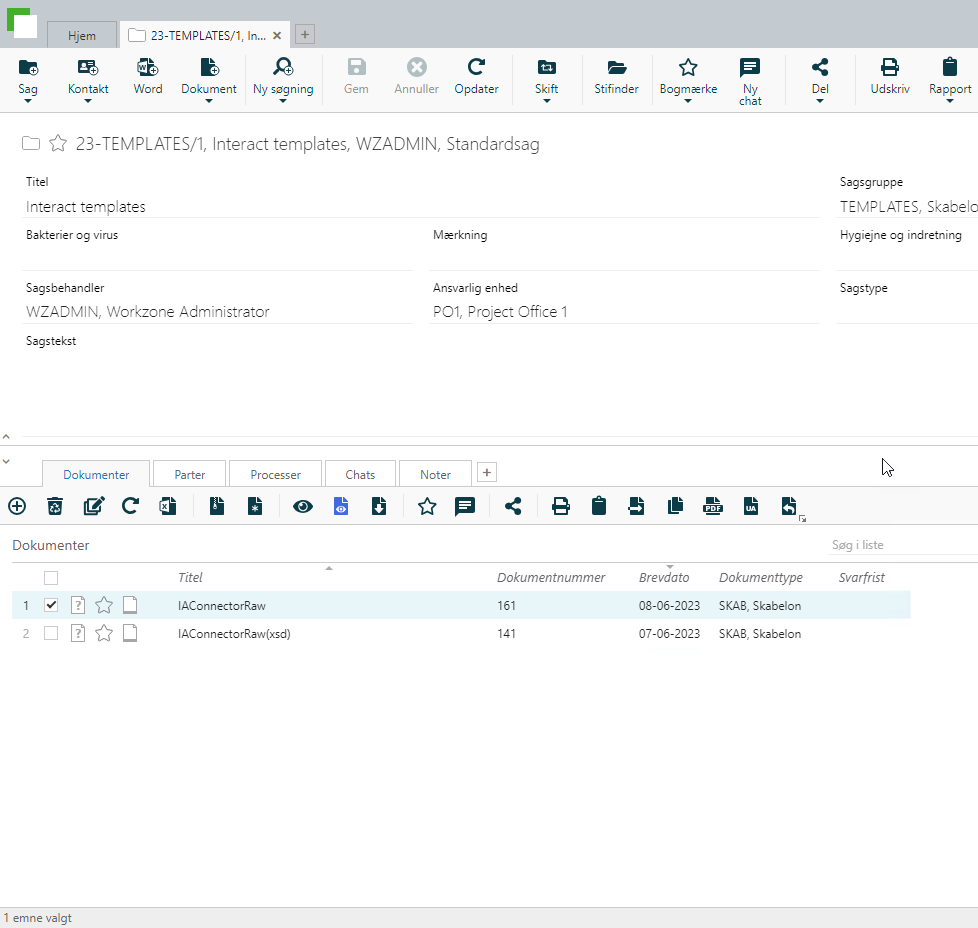This screenshot has width=978, height=928.
Task: Sort the list by Dokumentnummer column
Action: [x=551, y=577]
